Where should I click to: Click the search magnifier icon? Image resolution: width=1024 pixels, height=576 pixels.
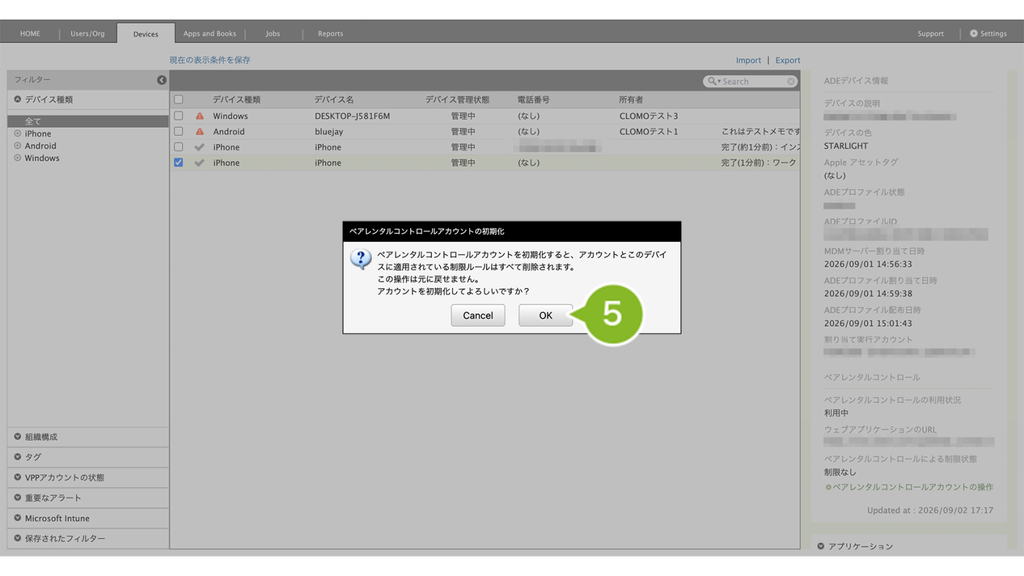click(x=712, y=81)
